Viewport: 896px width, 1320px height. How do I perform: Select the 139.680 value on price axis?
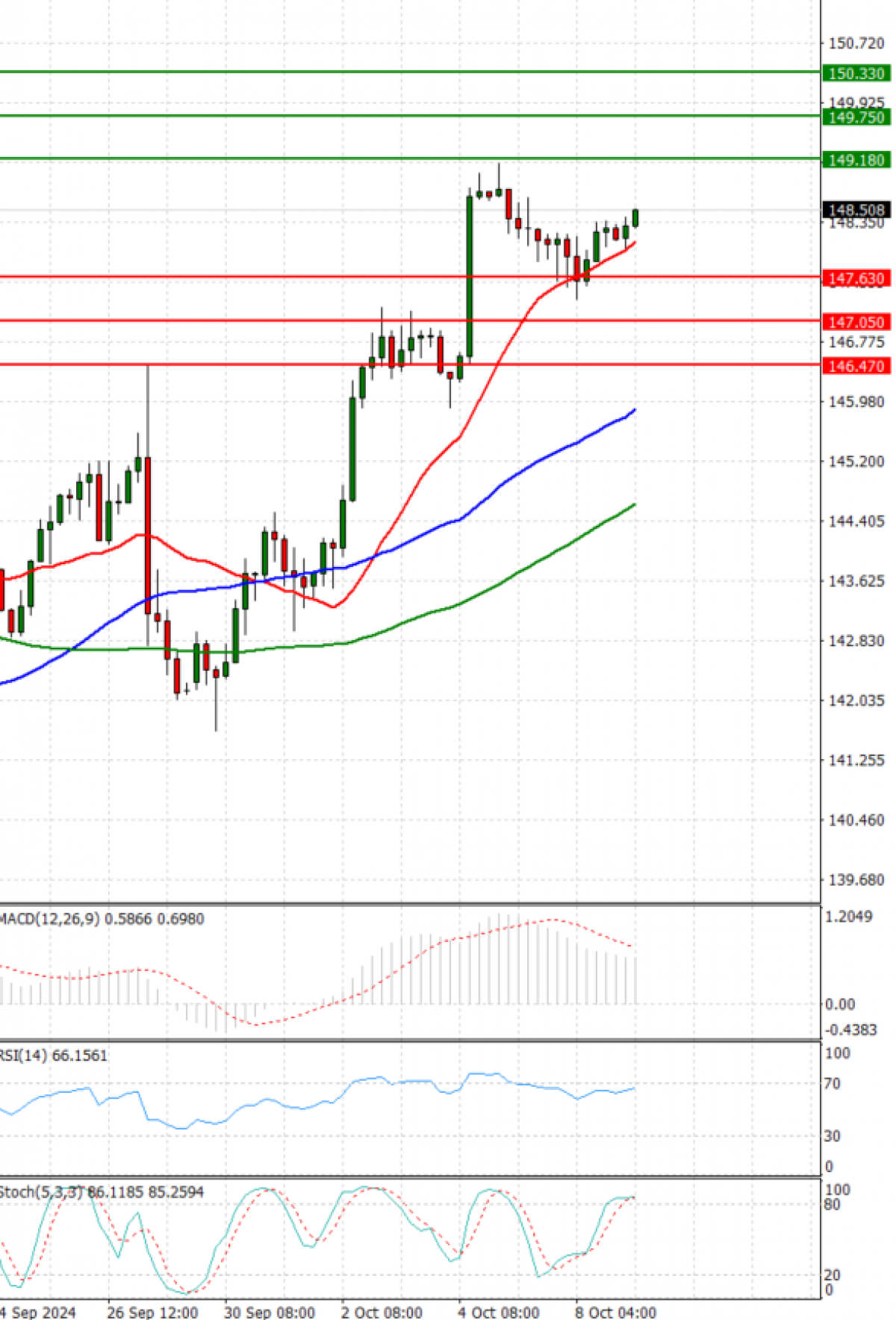pos(856,879)
